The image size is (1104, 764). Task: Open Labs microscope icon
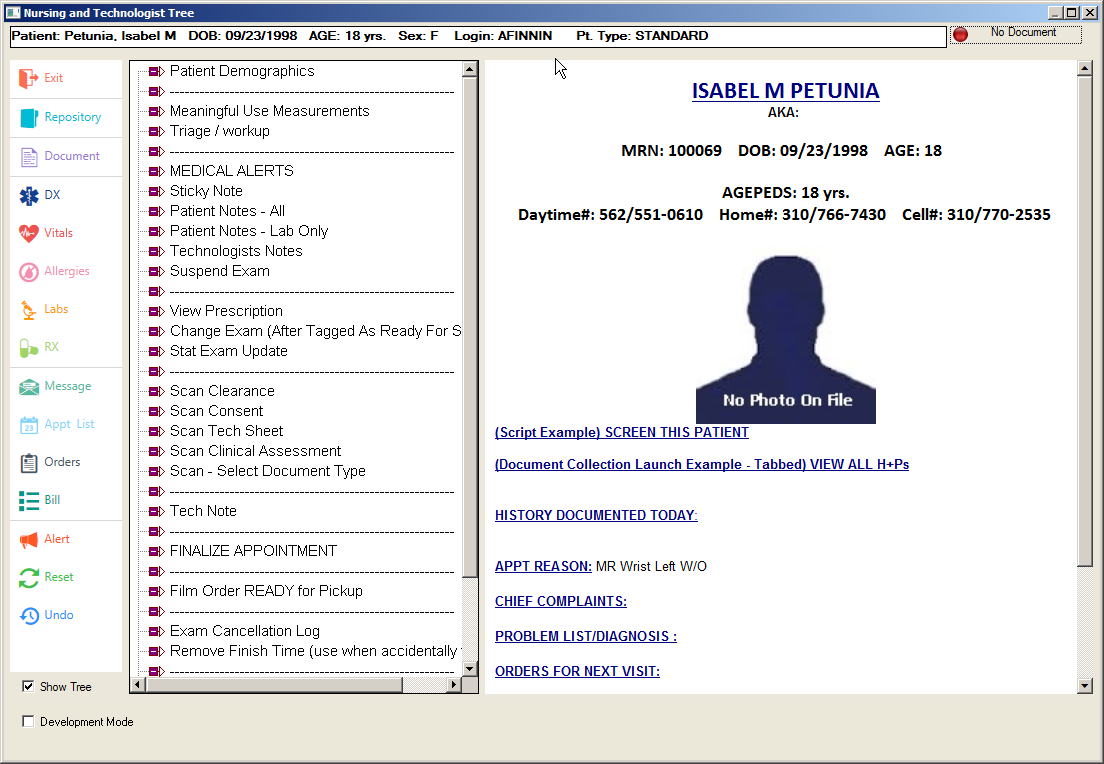28,310
